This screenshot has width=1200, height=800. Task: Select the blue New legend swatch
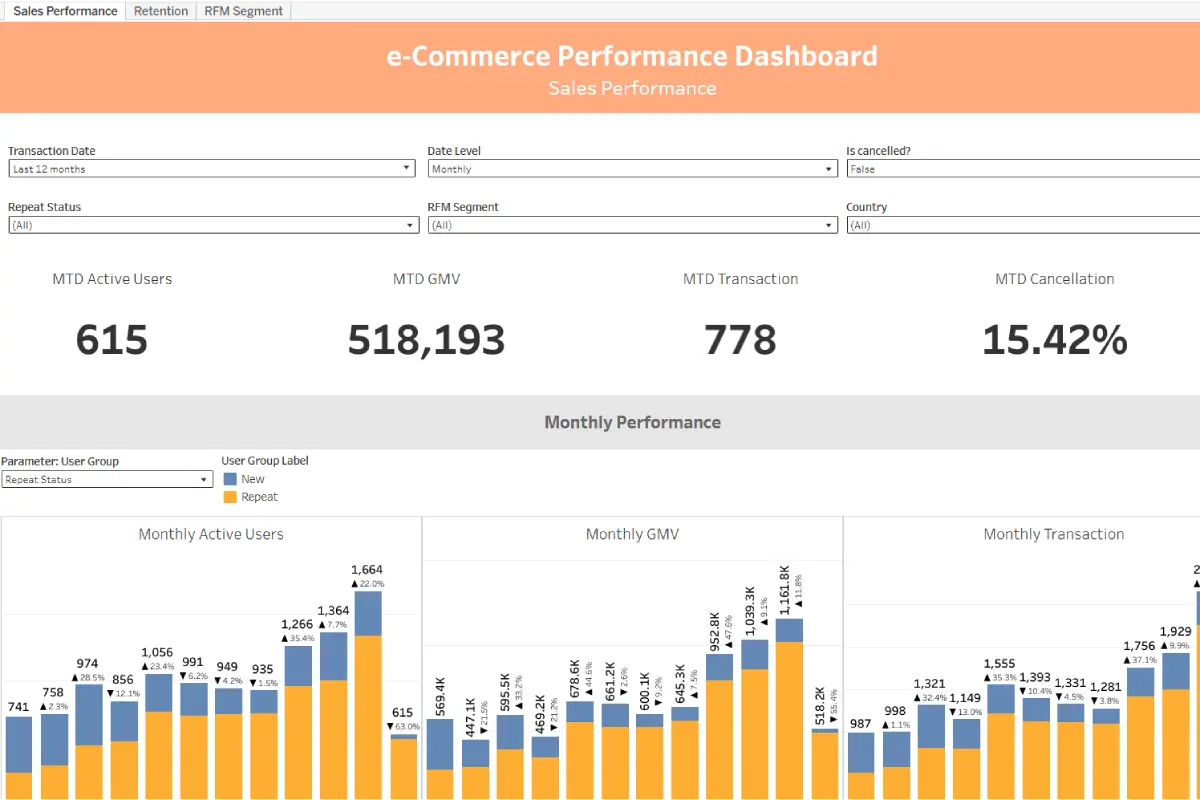[x=229, y=478]
